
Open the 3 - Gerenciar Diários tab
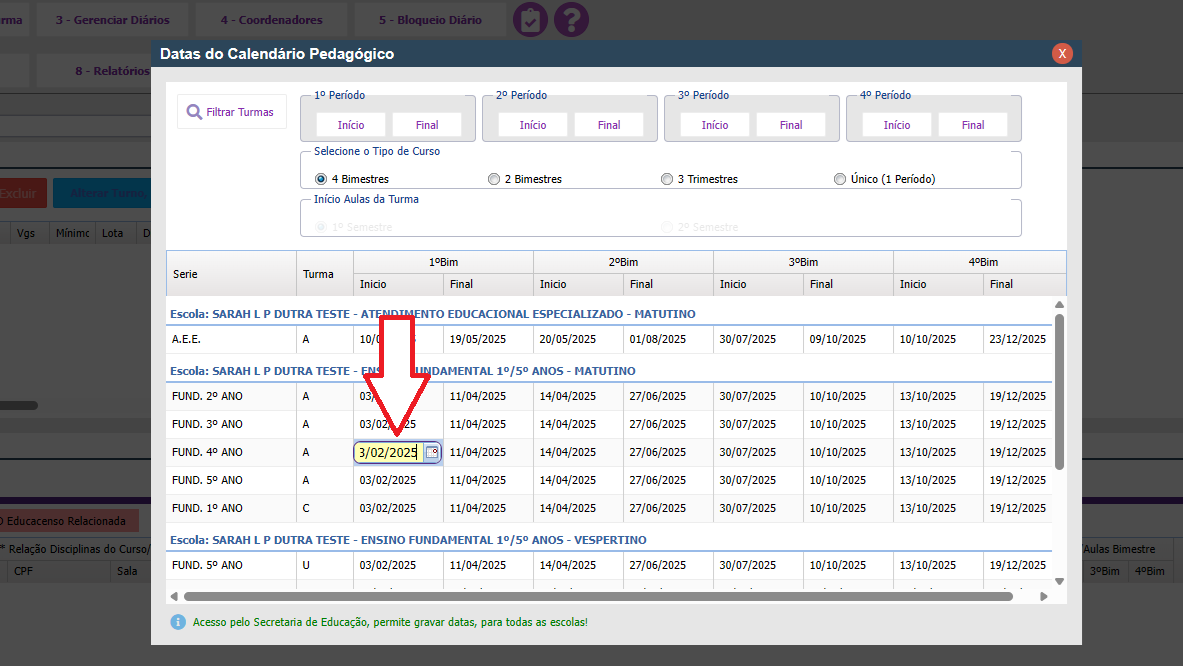(x=112, y=20)
